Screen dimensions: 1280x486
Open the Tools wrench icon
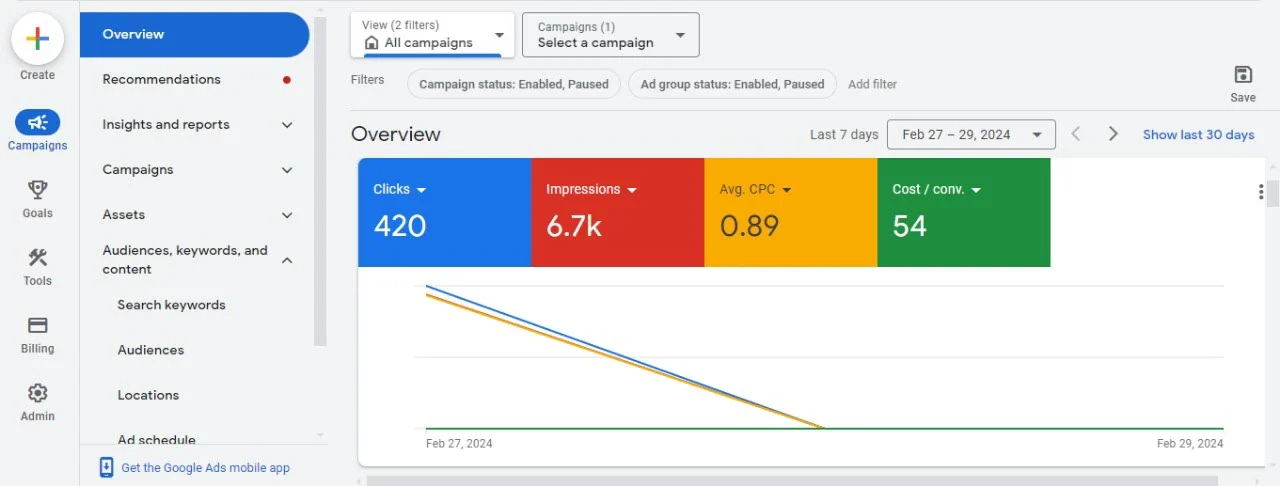(x=38, y=258)
